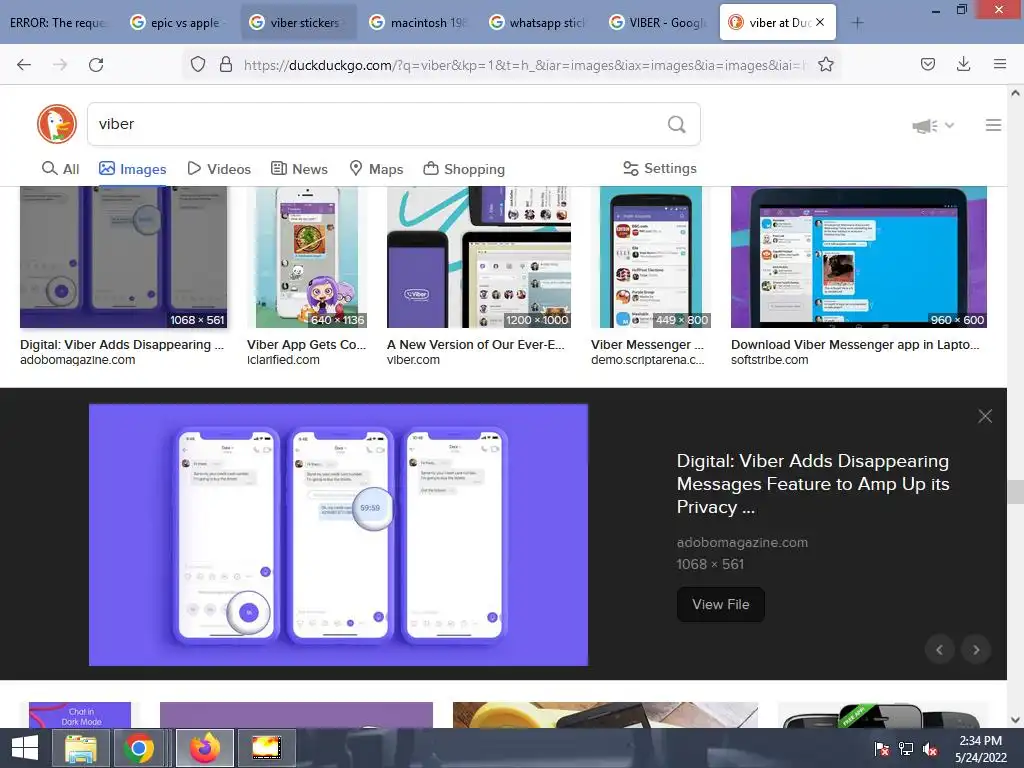The height and width of the screenshot is (768, 1024).
Task: Open the 'Digital: Viber Adds Disappearing Messages' title link
Action: (813, 484)
